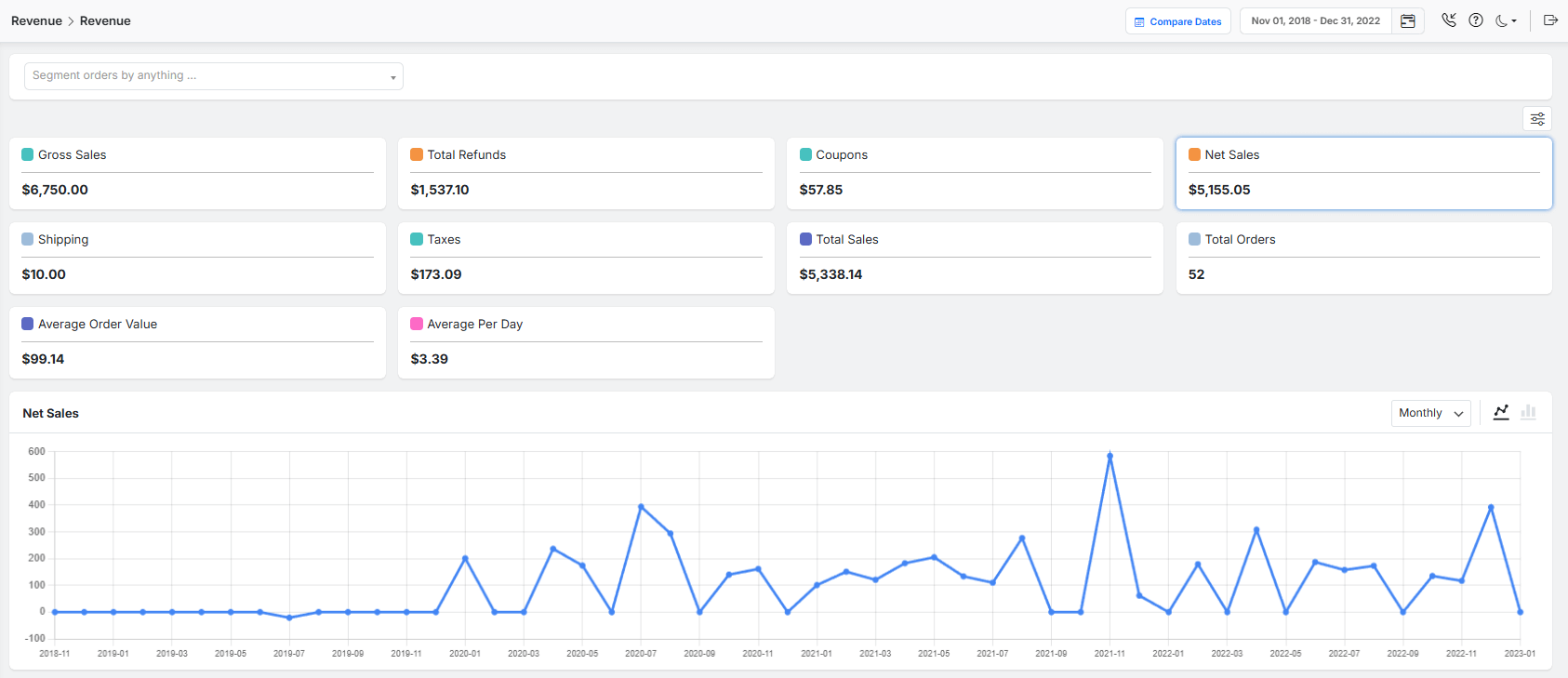The image size is (1568, 678).
Task: Switch chart to line view
Action: pyautogui.click(x=1501, y=412)
